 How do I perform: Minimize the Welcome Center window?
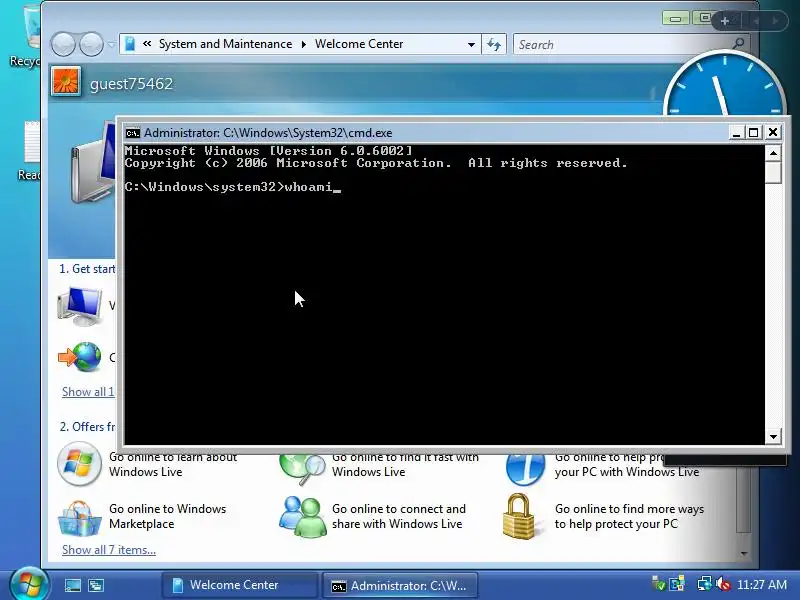pyautogui.click(x=676, y=18)
